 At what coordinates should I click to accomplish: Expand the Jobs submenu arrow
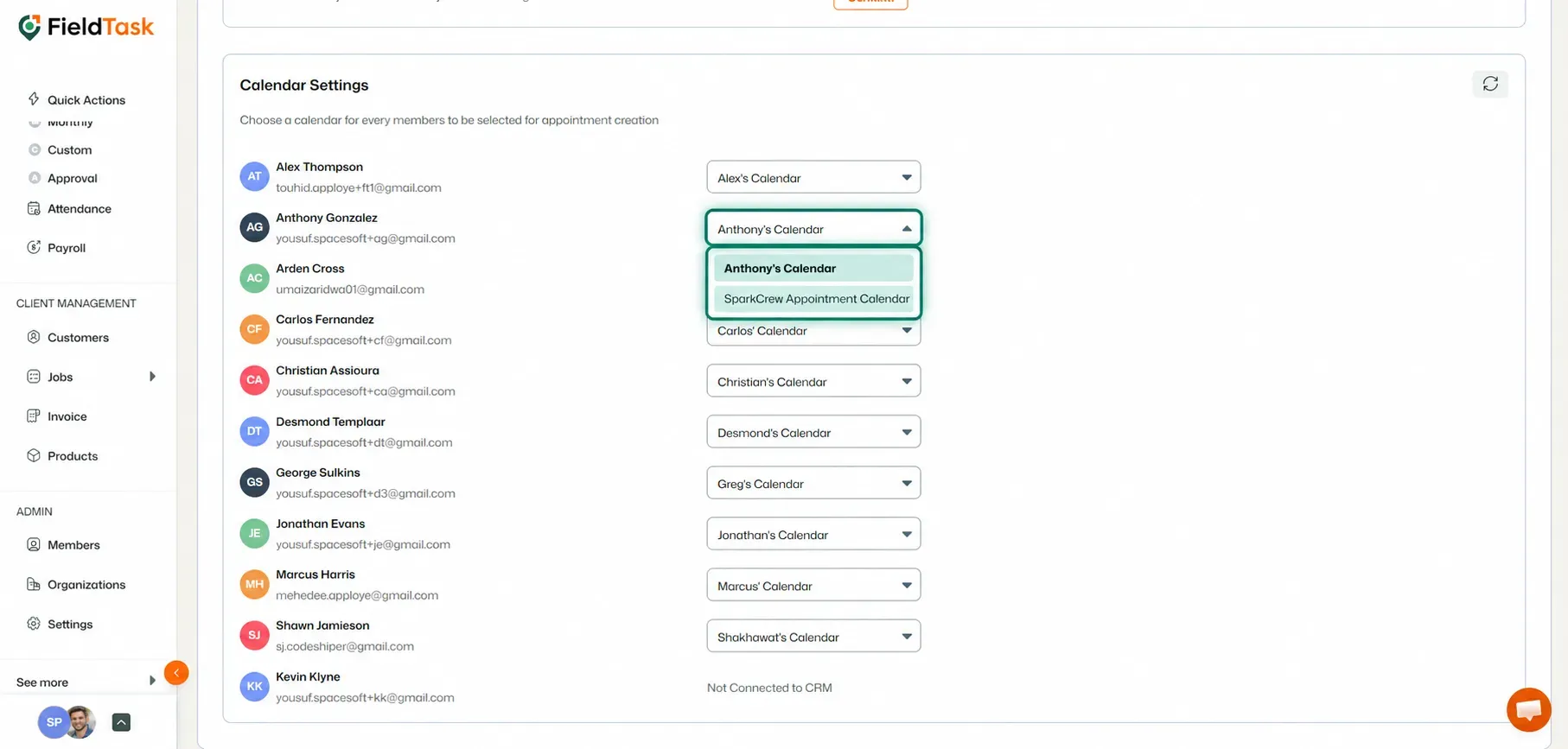(x=152, y=377)
